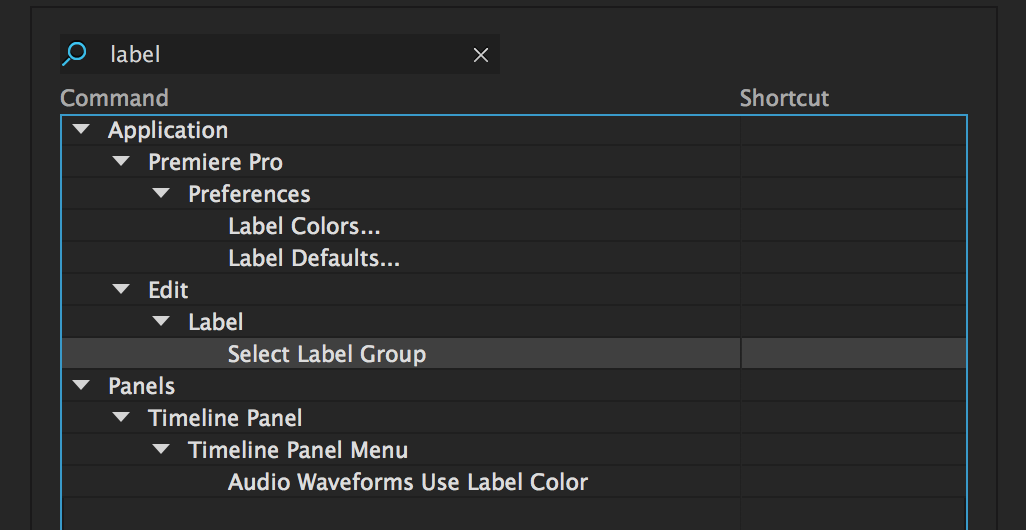Click shortcut cell for Audio Waveforms Use Label Color
The height and width of the screenshot is (530, 1026).
853,482
